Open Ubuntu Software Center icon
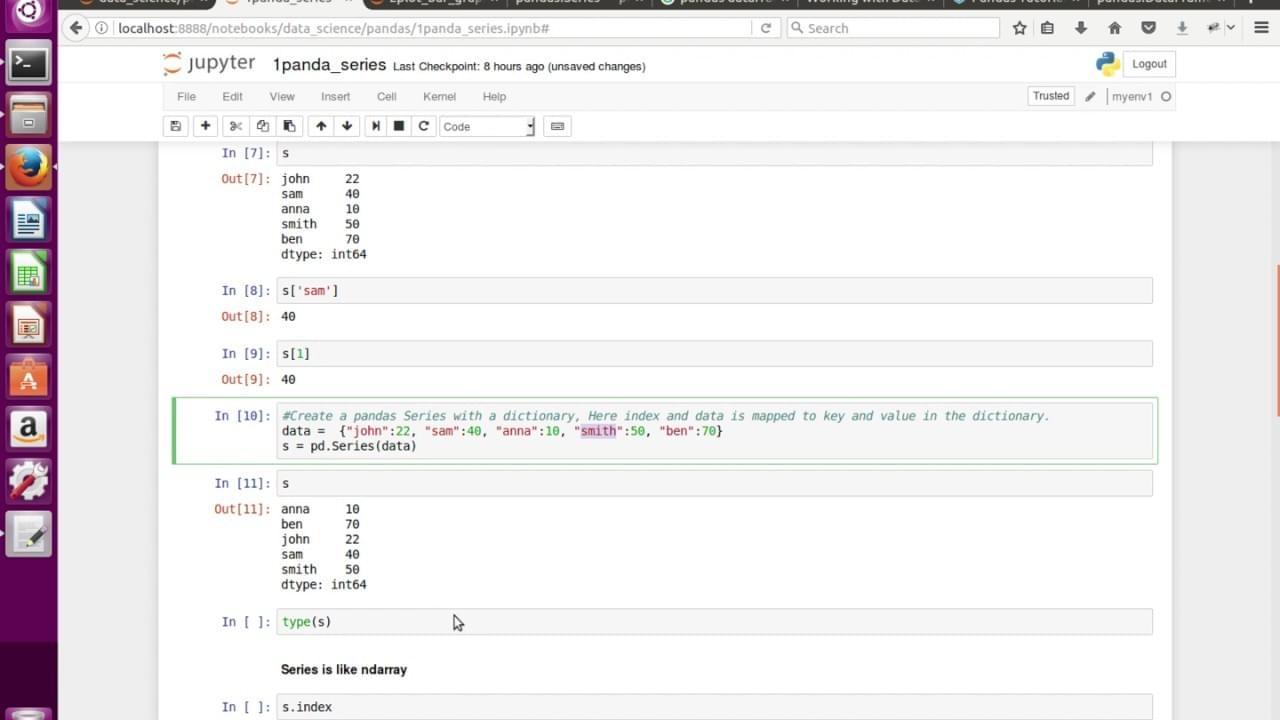Viewport: 1280px width, 720px height. (28, 378)
